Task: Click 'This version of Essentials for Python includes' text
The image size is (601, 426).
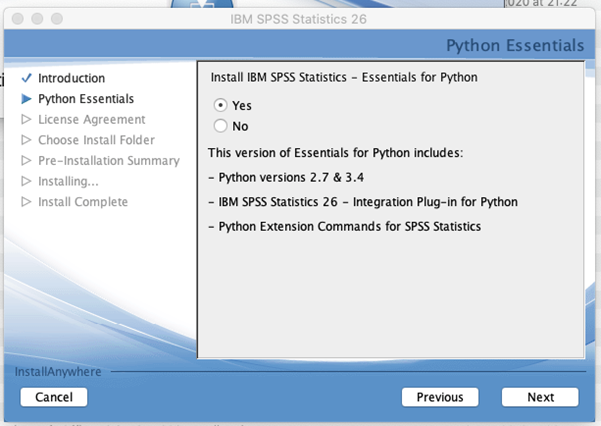Action: [335, 153]
